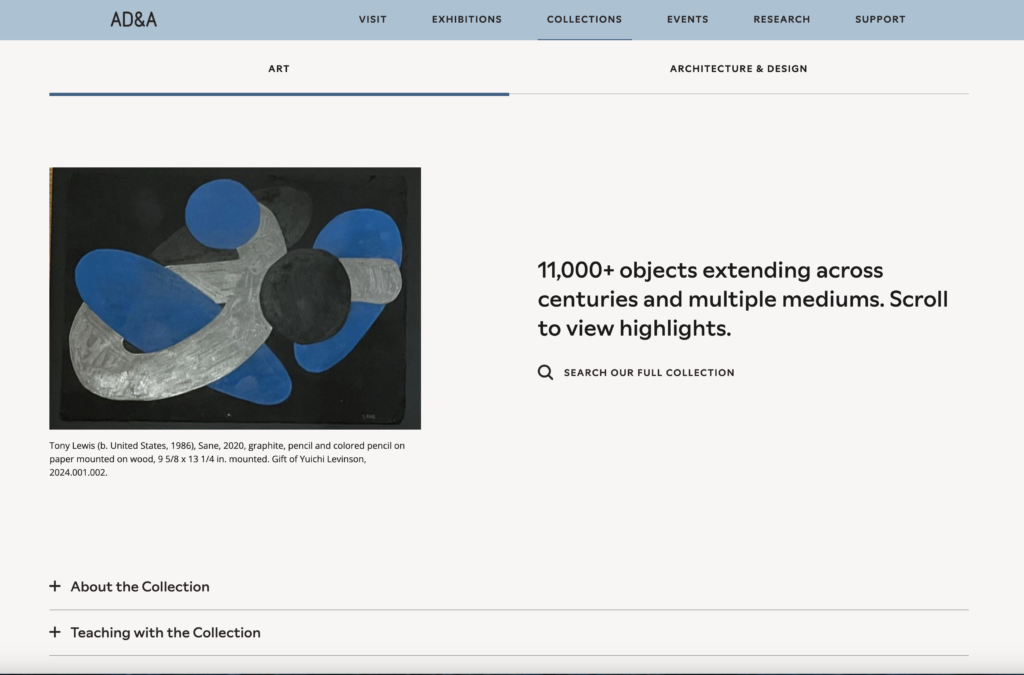
Task: Switch to the Architecture & Design tab
Action: coord(738,69)
